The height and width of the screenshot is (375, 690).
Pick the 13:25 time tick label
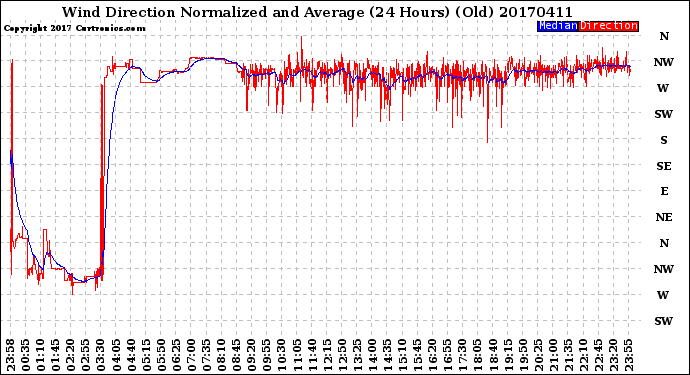pyautogui.click(x=356, y=355)
